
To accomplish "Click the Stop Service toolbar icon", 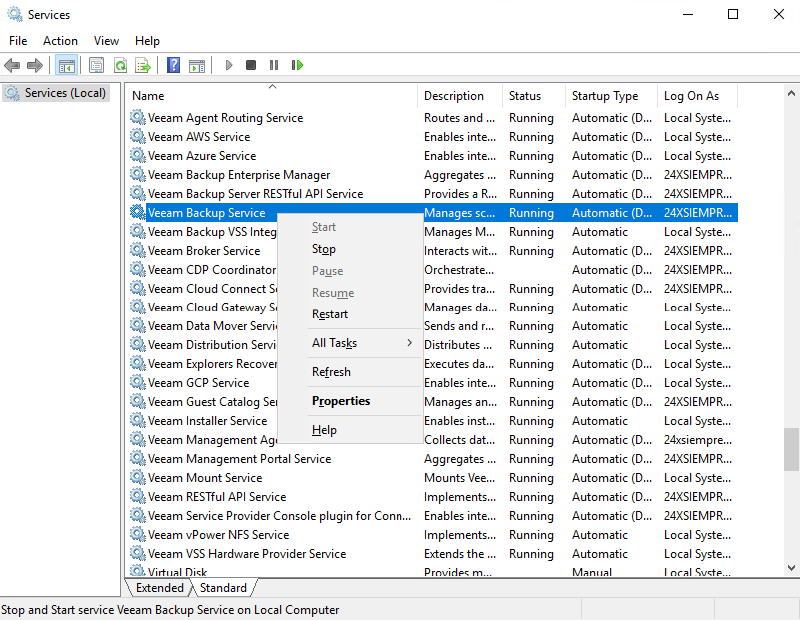I will pos(251,65).
